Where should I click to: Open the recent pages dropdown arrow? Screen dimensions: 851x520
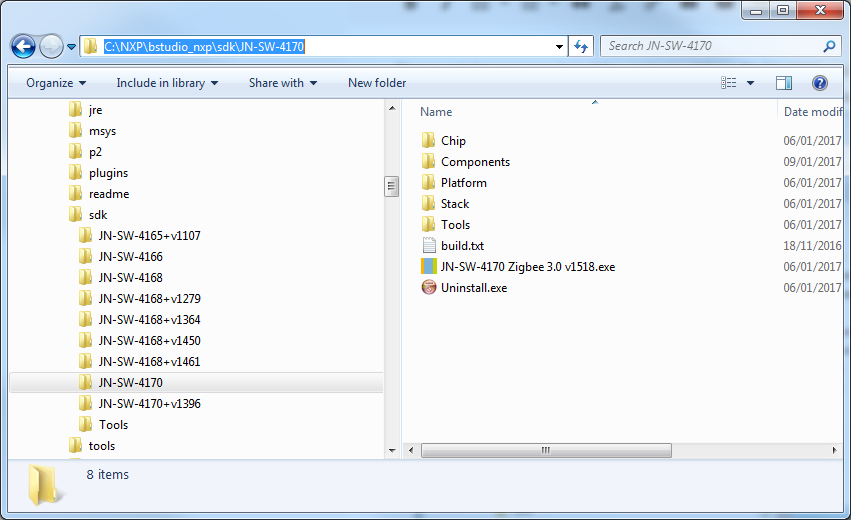tap(71, 47)
